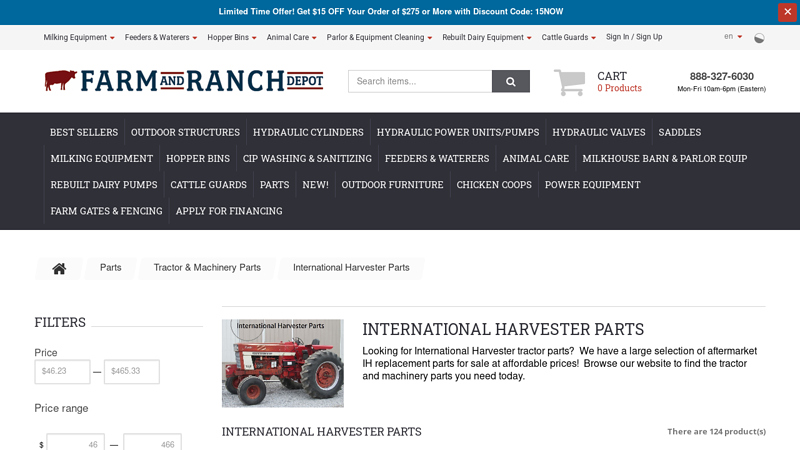Toggle the contrast theme circle icon
The height and width of the screenshot is (450, 800).
(x=759, y=38)
